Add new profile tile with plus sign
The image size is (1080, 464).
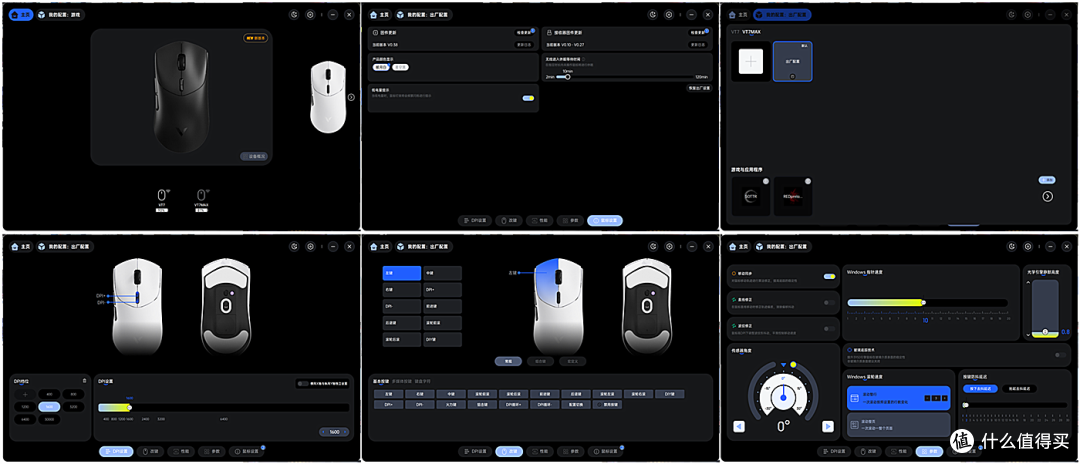pos(751,61)
